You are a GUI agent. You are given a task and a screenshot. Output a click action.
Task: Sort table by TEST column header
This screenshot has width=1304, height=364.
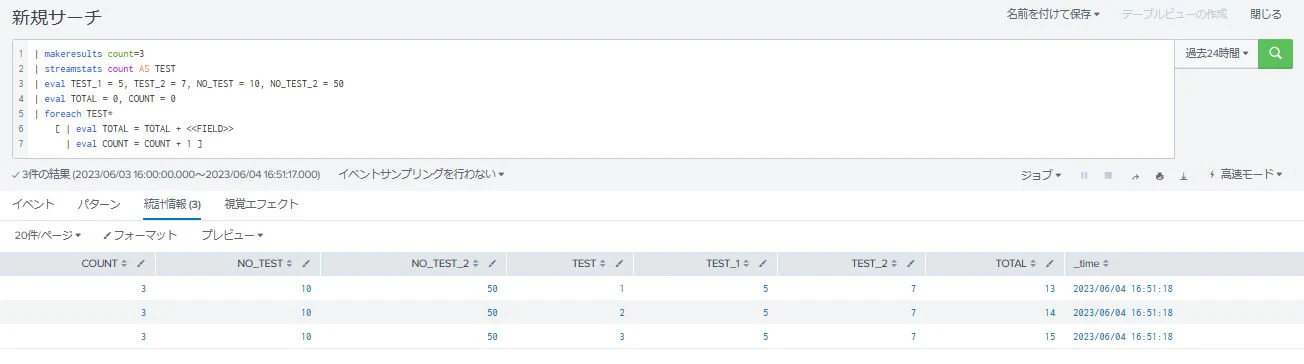tap(589, 264)
